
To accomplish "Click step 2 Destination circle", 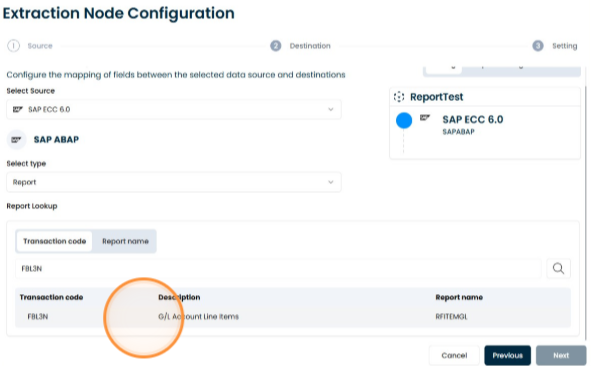I will pyautogui.click(x=276, y=46).
